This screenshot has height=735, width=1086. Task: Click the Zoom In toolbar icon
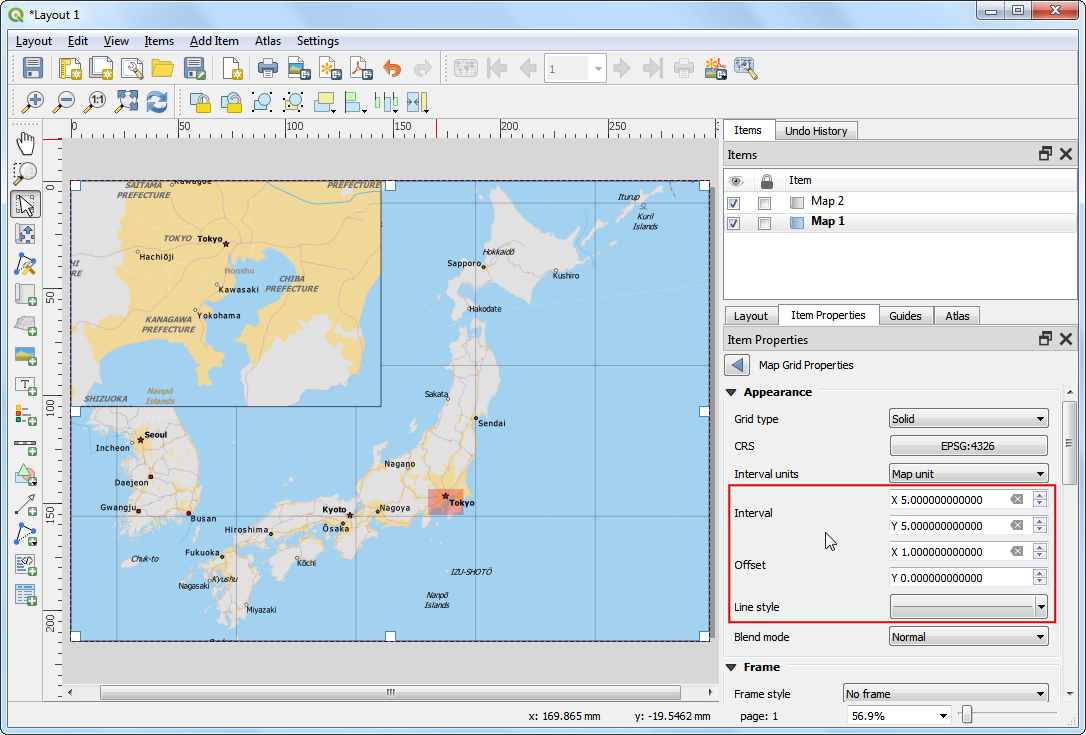[x=34, y=101]
